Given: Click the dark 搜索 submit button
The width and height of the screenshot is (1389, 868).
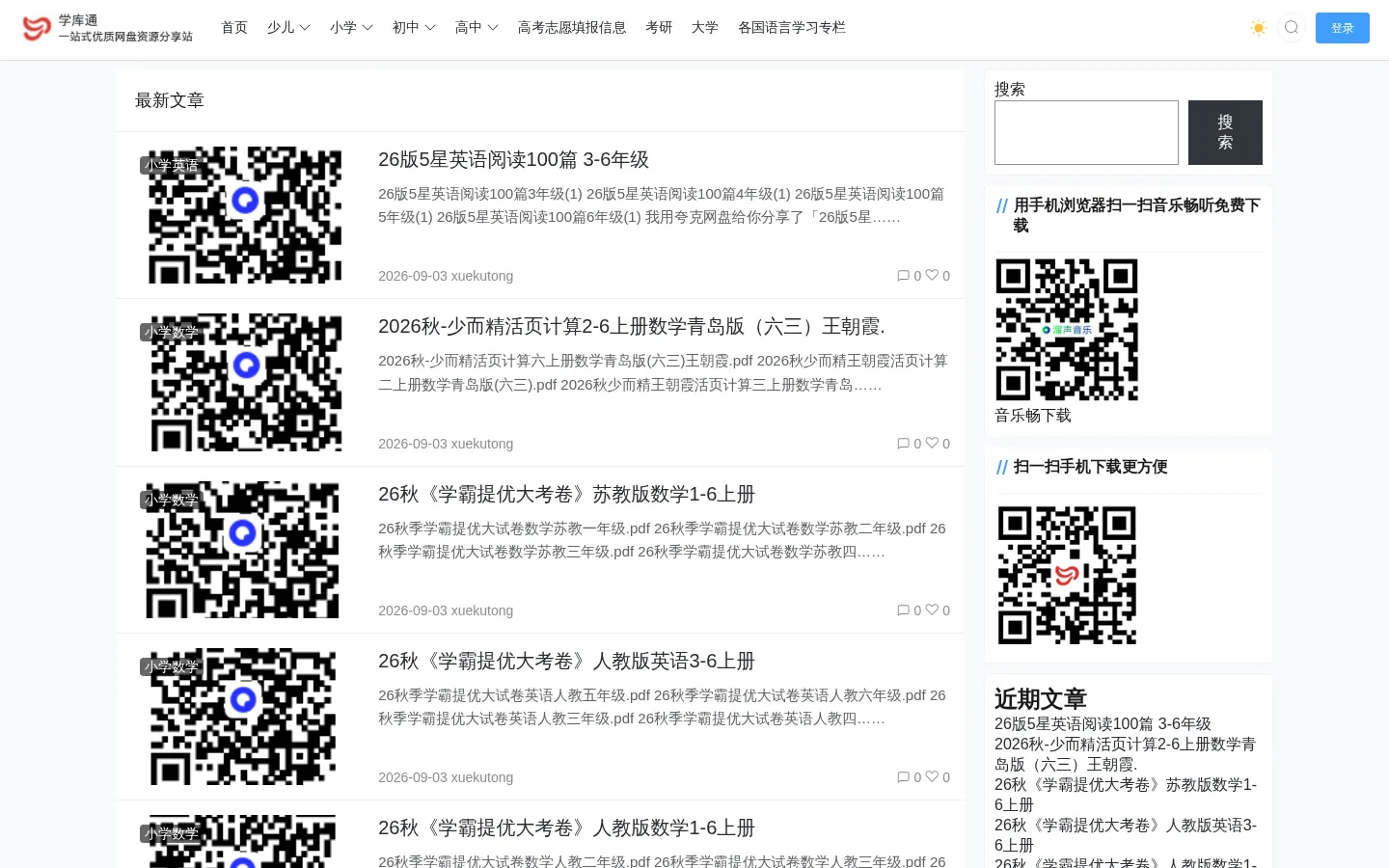Looking at the screenshot, I should pyautogui.click(x=1225, y=132).
